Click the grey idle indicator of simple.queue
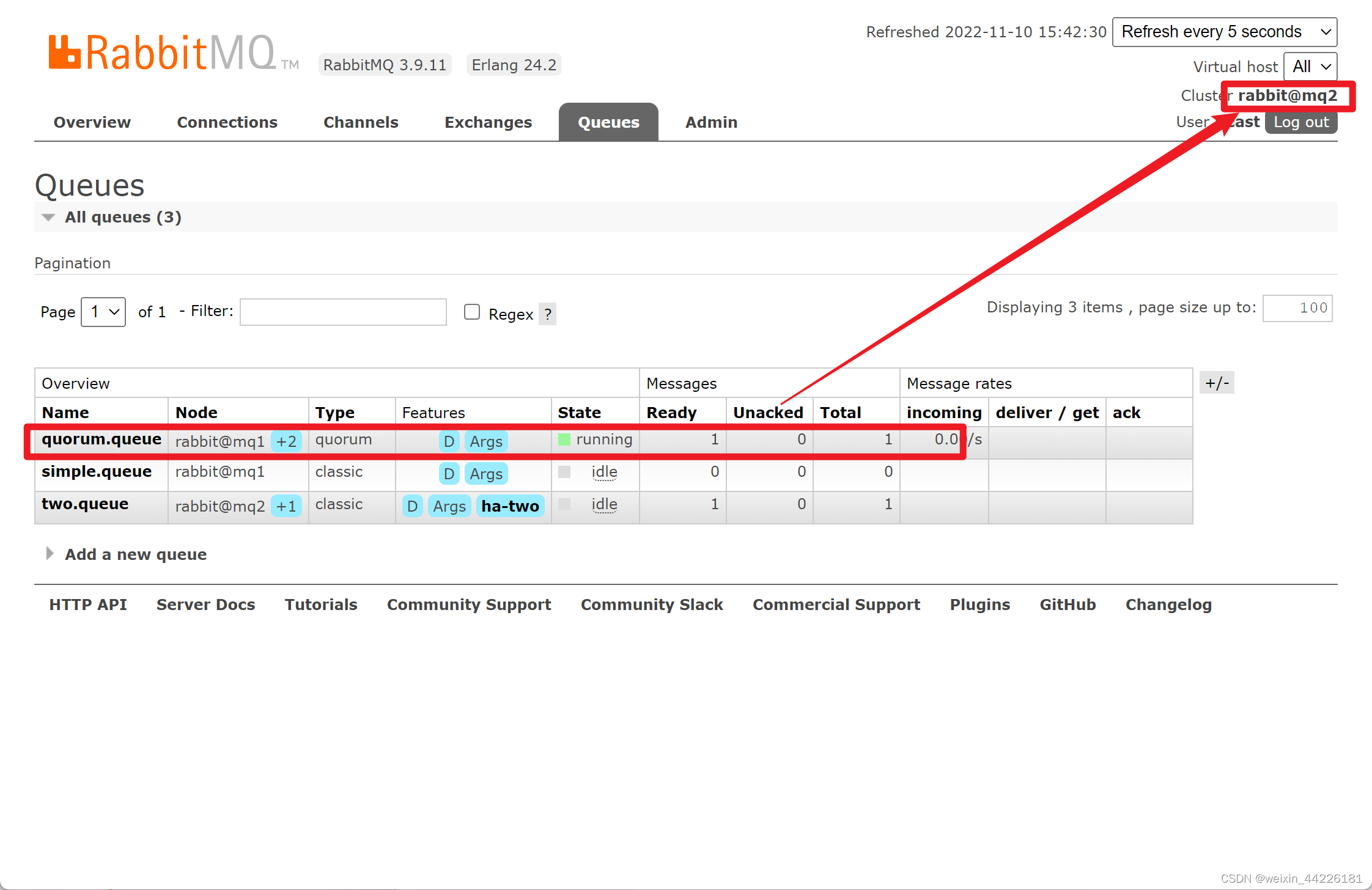 click(564, 472)
